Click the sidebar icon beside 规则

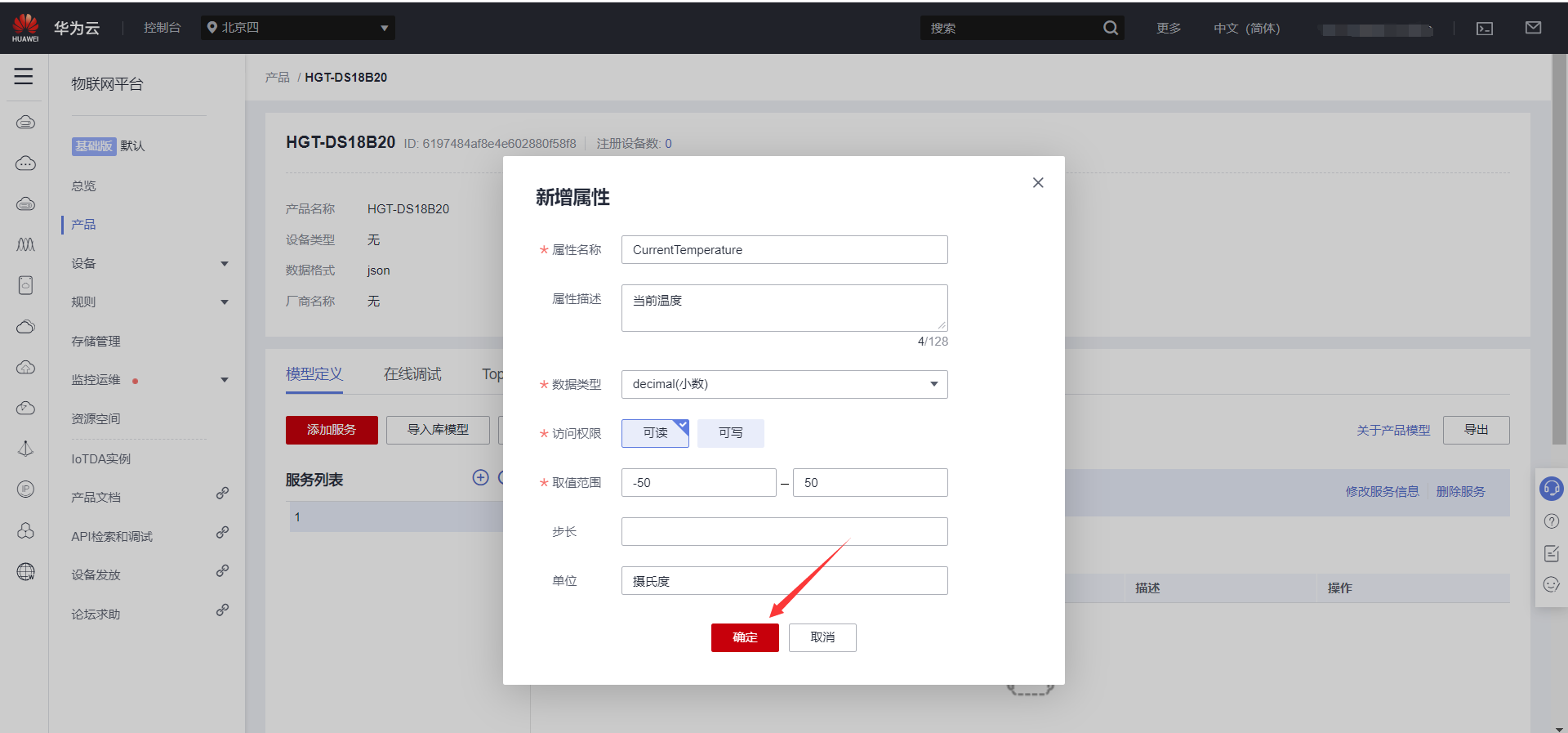25,285
